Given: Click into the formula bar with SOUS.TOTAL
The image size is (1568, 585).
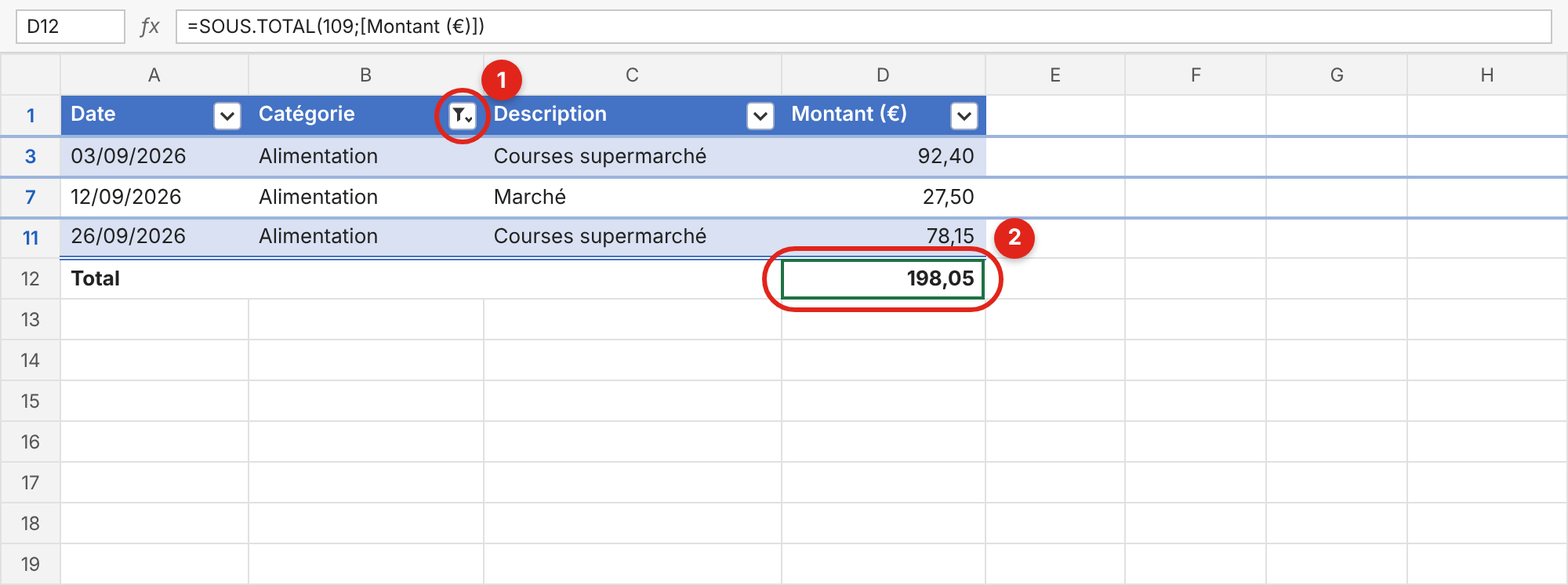Looking at the screenshot, I should tap(863, 27).
